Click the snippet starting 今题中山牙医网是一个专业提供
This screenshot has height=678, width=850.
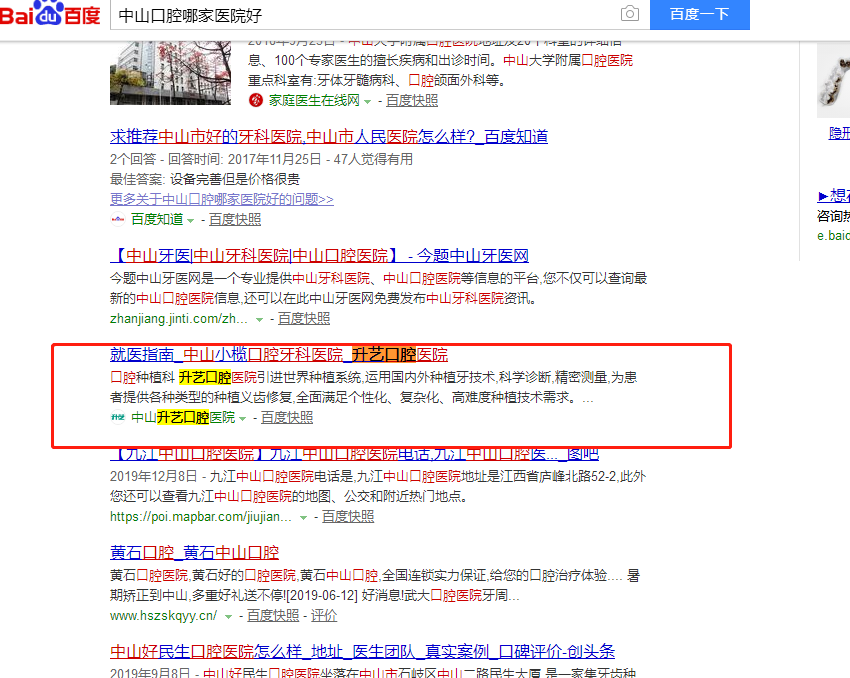378,288
